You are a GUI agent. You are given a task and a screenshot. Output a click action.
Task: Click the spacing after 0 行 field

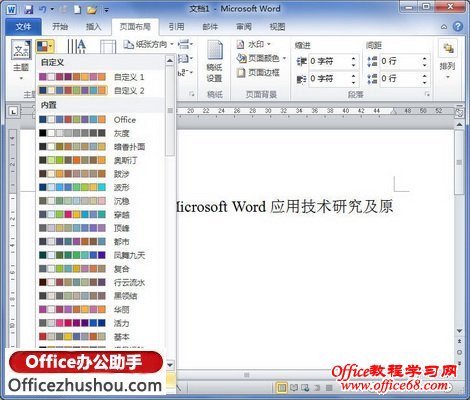click(400, 79)
